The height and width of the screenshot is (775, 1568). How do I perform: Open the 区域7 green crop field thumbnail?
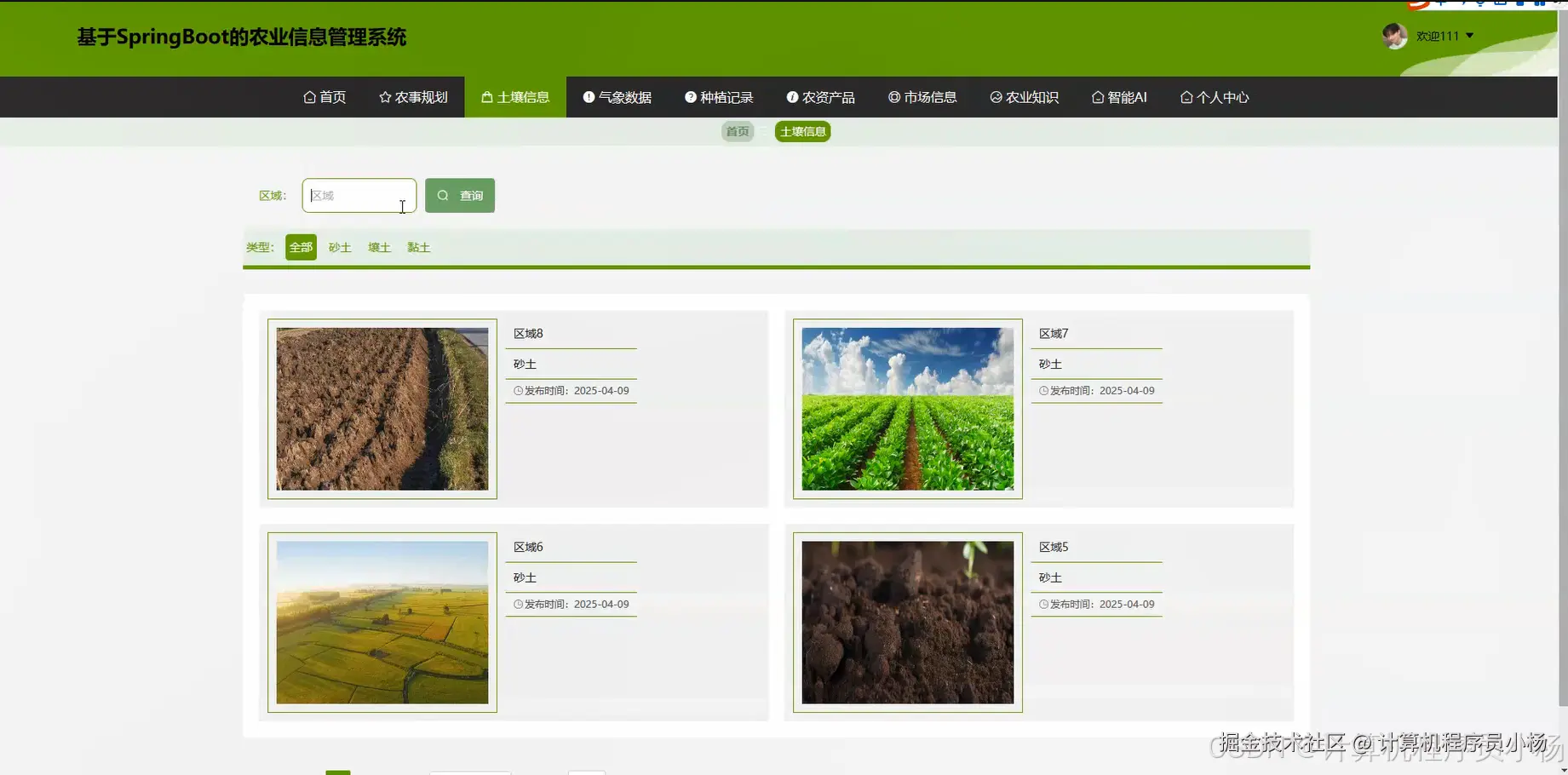908,409
